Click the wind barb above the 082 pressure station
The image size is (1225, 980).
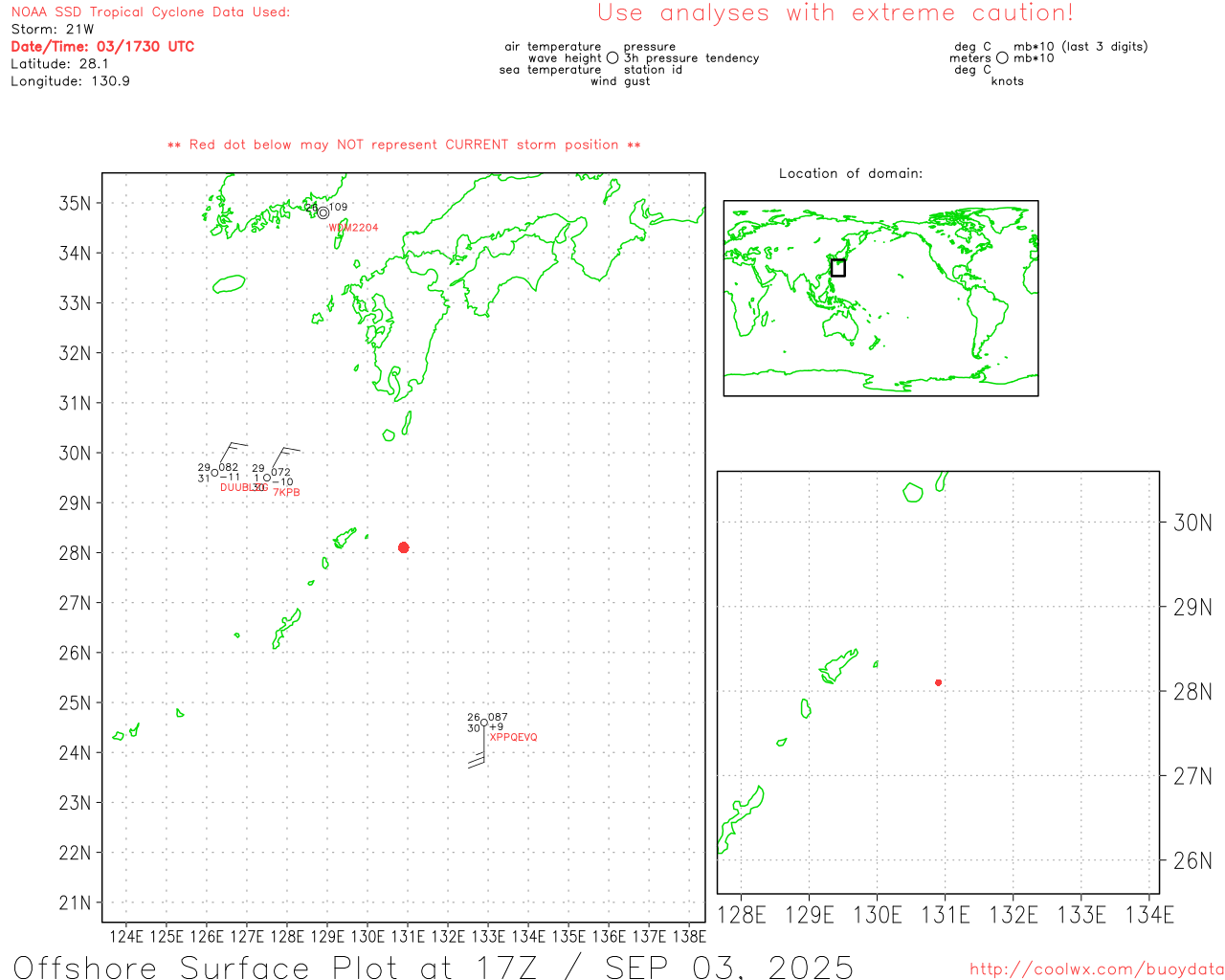coord(233,455)
